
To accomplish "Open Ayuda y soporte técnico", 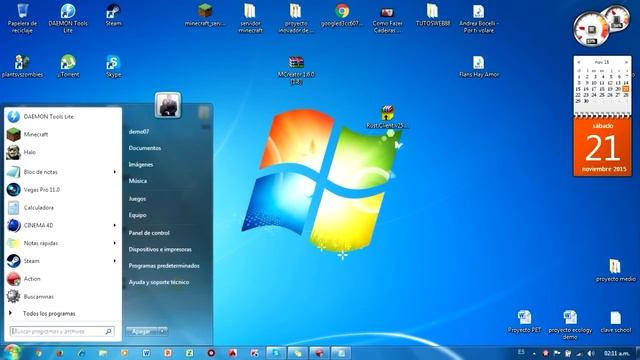I will [159, 282].
